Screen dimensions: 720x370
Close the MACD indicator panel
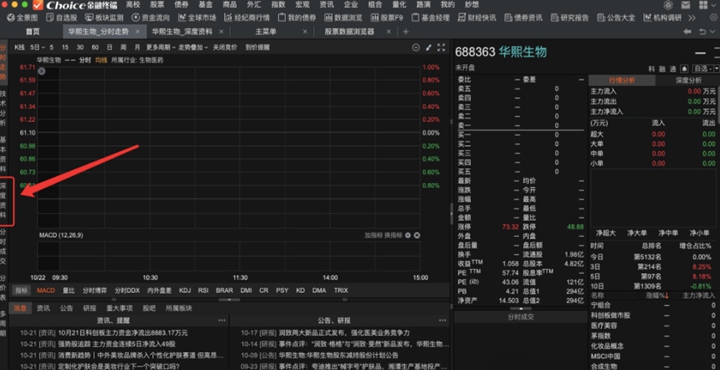coord(417,235)
